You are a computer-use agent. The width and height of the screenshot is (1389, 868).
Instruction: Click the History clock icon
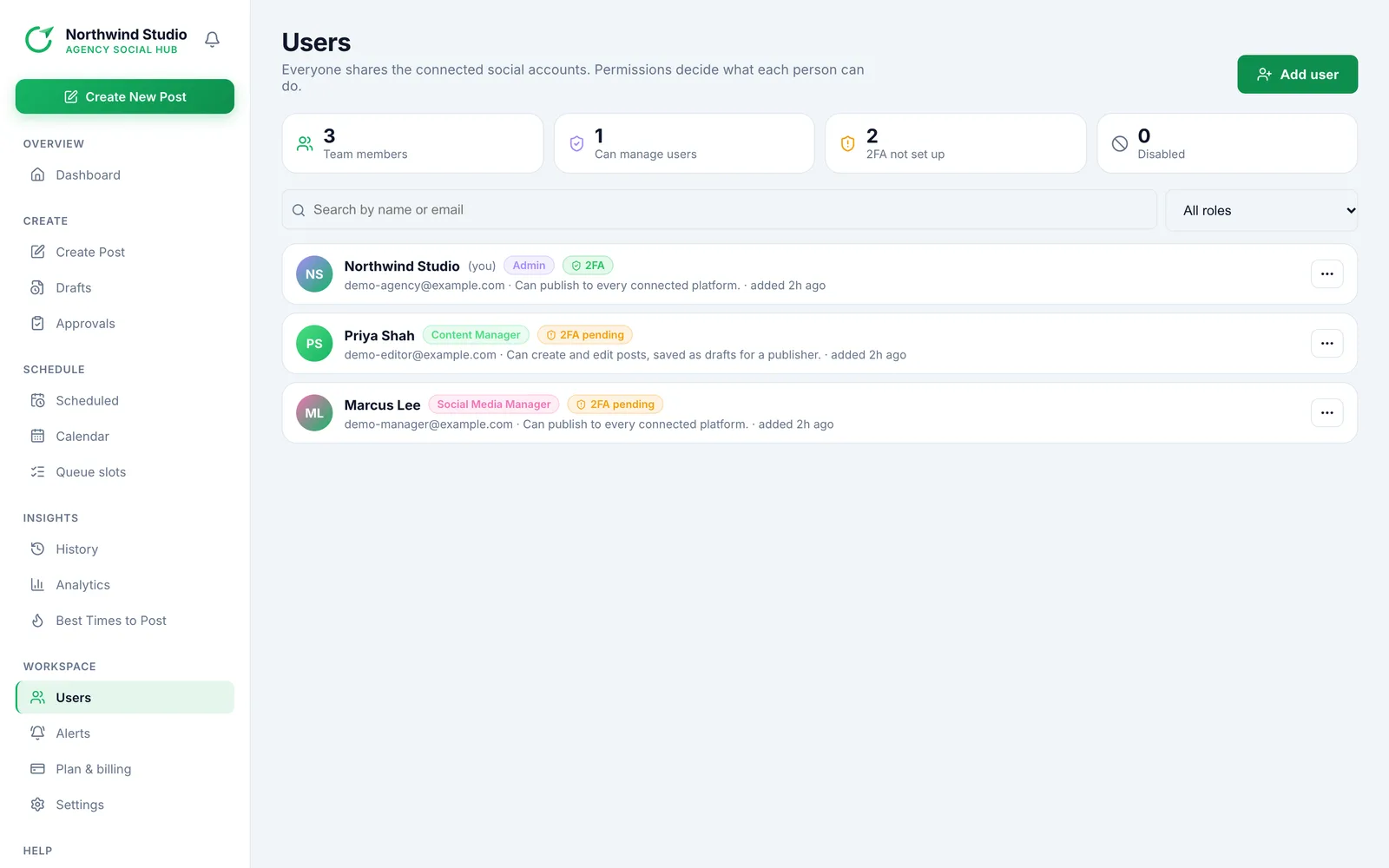(37, 549)
